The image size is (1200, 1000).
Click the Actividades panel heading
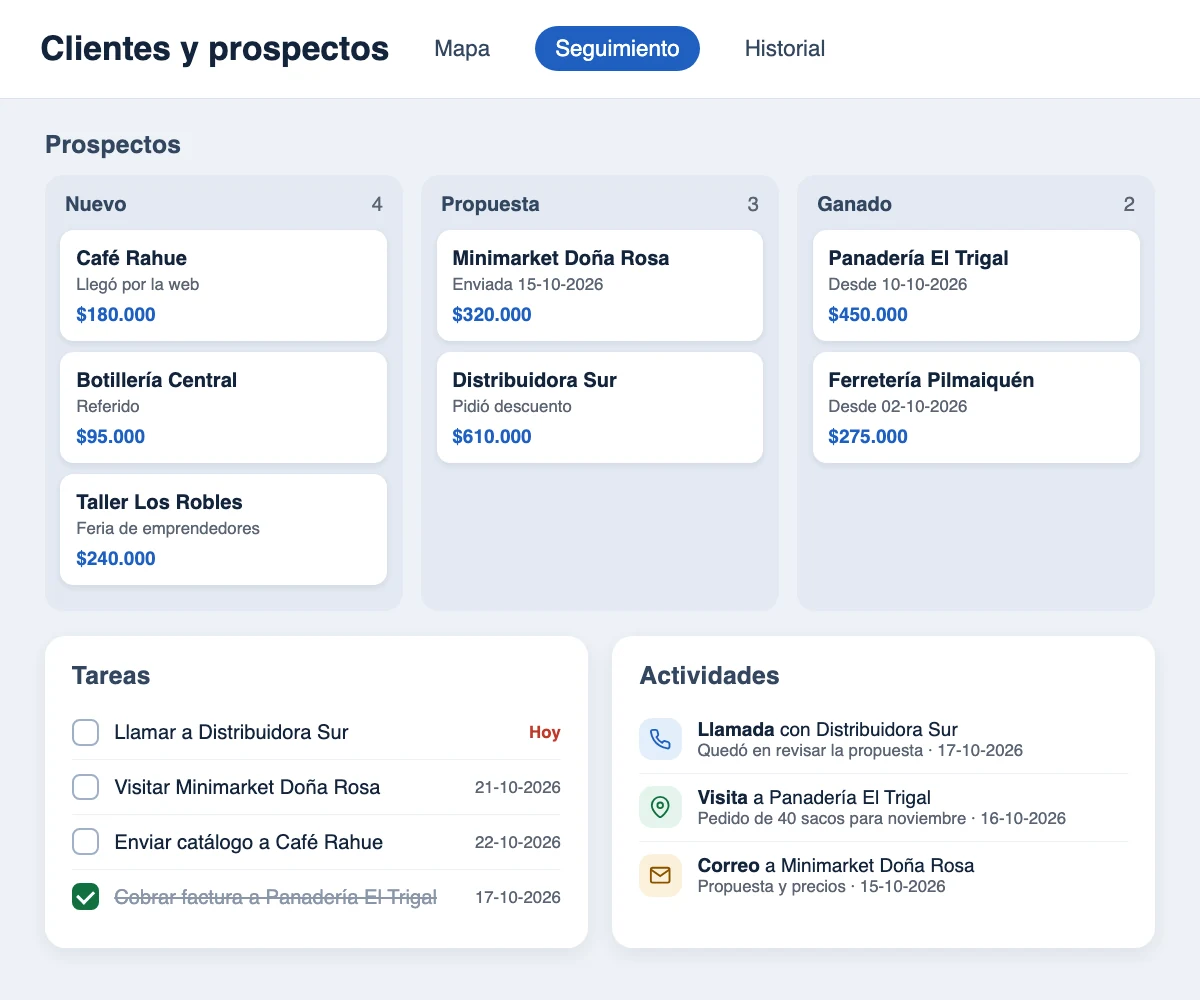(709, 675)
